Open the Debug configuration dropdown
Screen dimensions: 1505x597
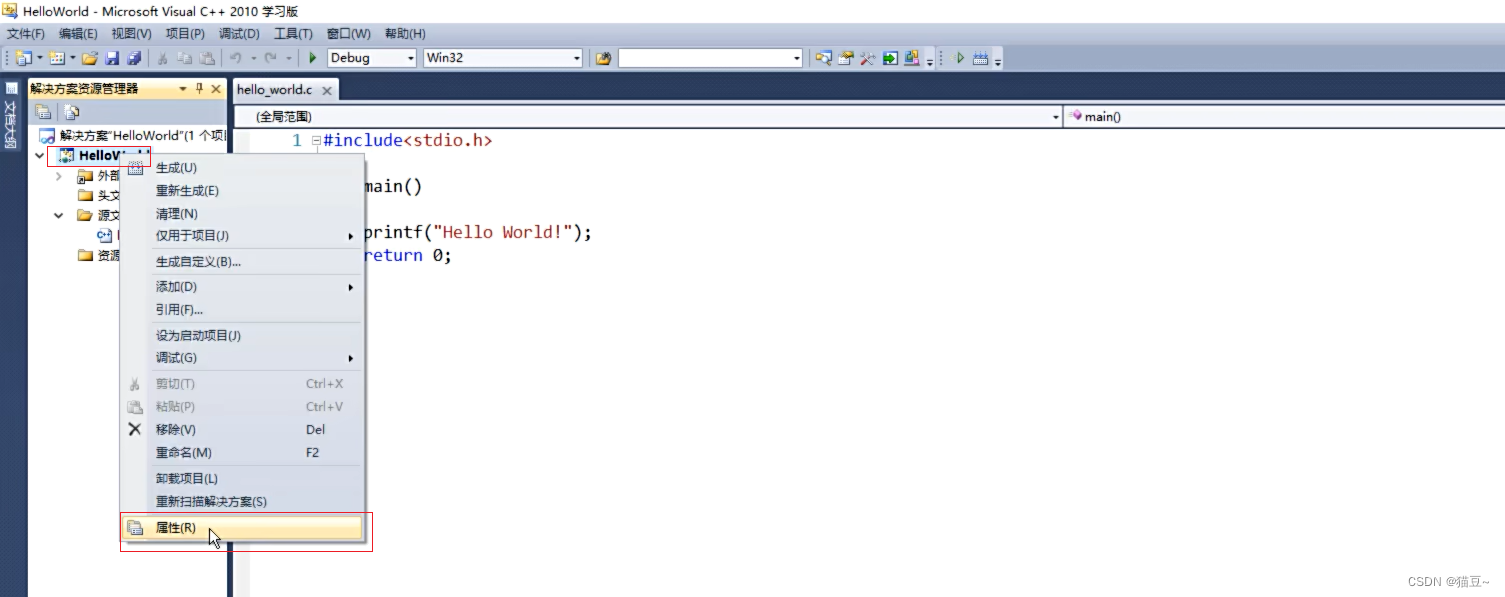coord(410,58)
